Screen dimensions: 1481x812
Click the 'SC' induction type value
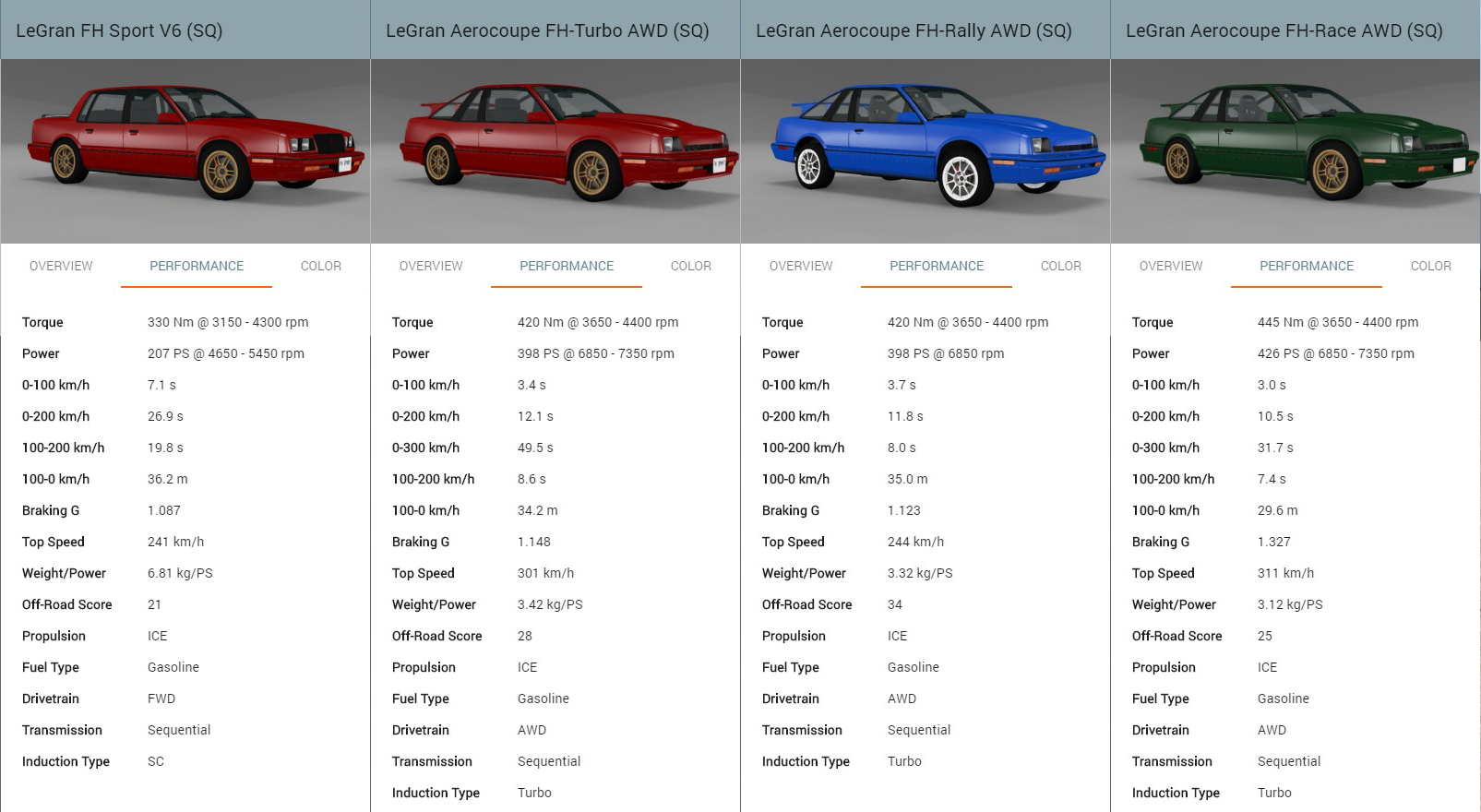(156, 761)
